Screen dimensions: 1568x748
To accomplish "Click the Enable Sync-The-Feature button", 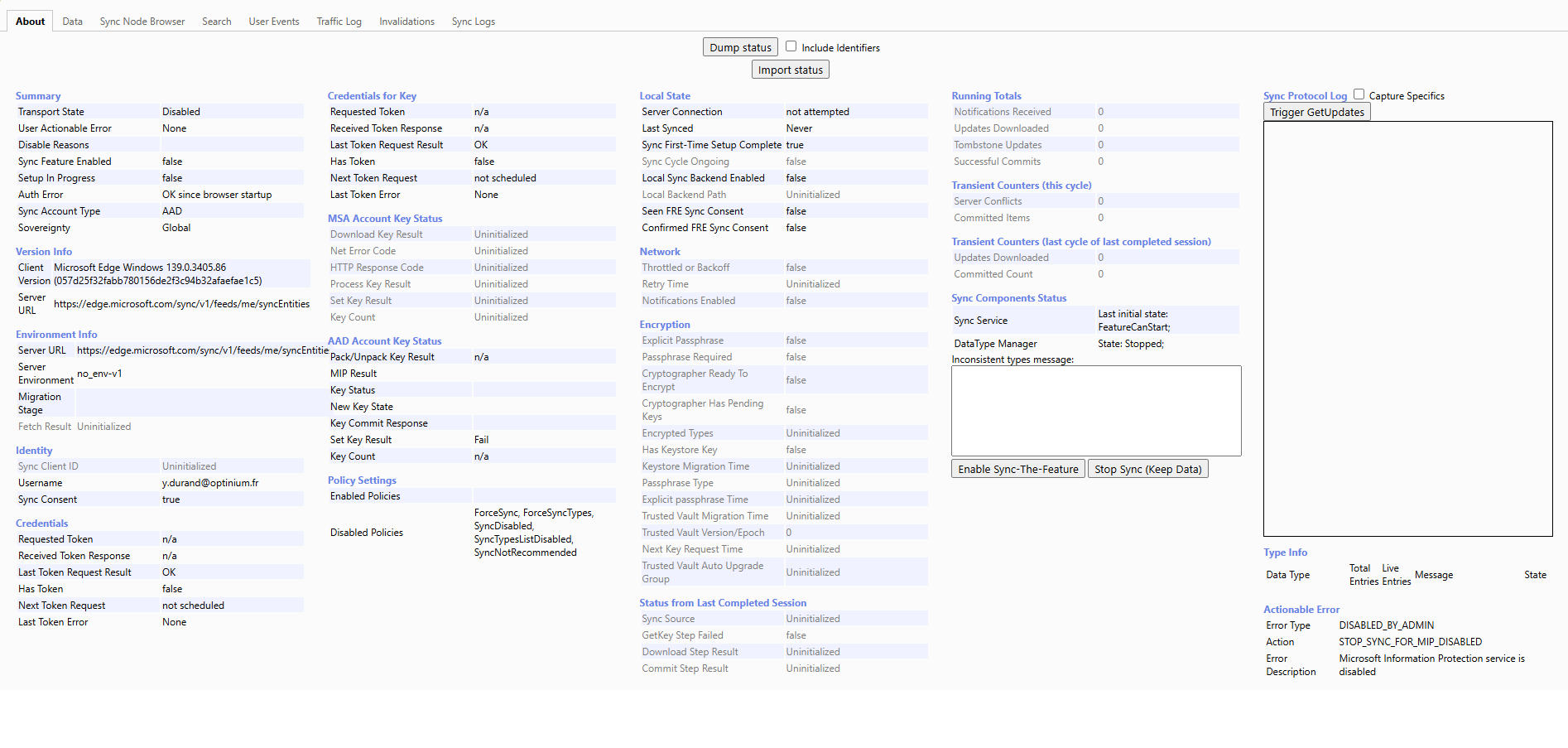I will click(1018, 469).
